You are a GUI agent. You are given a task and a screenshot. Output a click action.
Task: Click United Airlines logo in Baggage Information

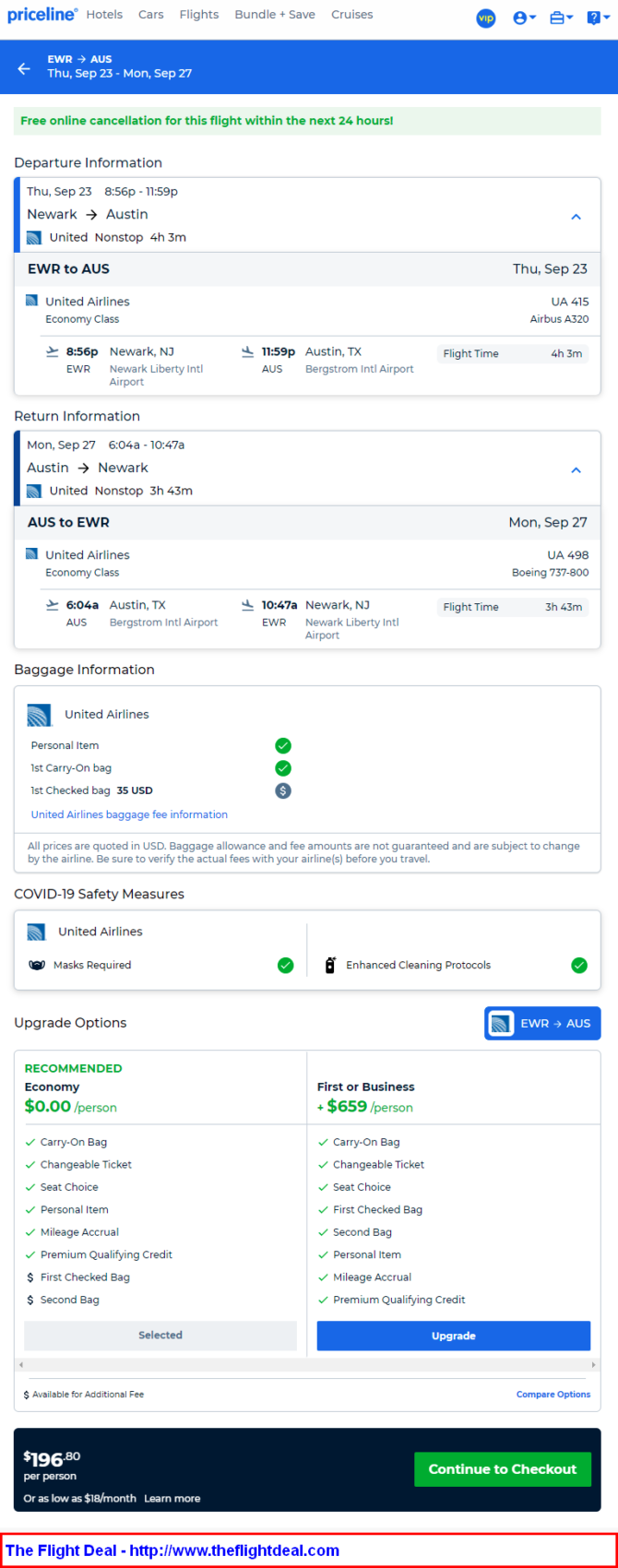click(x=40, y=715)
